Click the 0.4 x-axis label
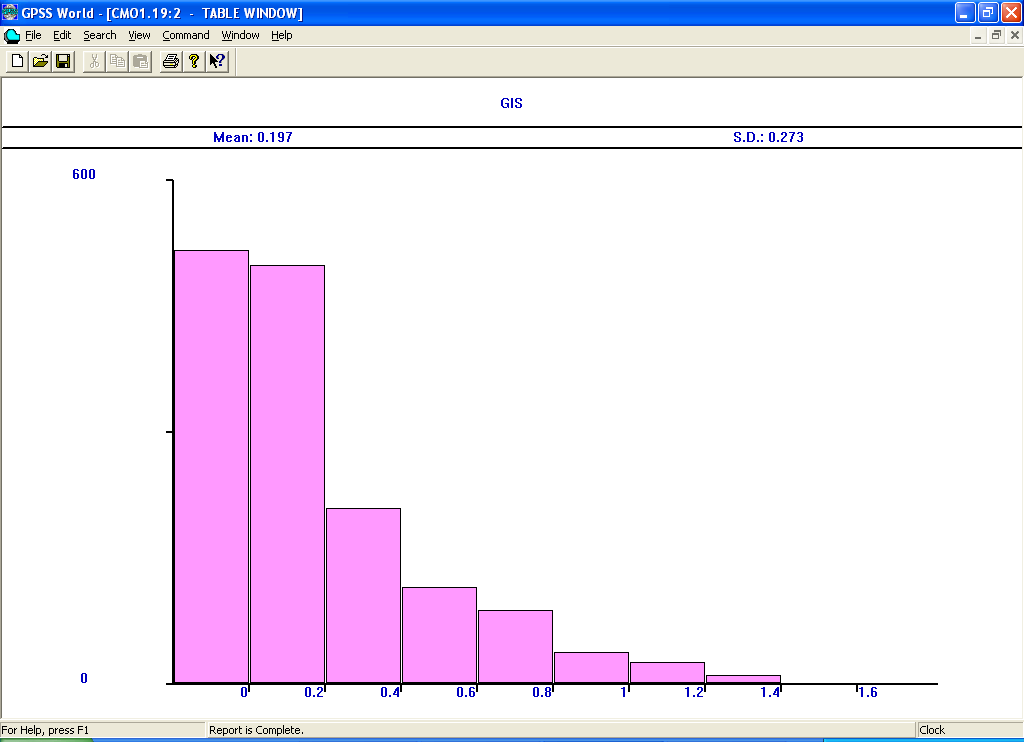The width and height of the screenshot is (1024, 742). 390,692
